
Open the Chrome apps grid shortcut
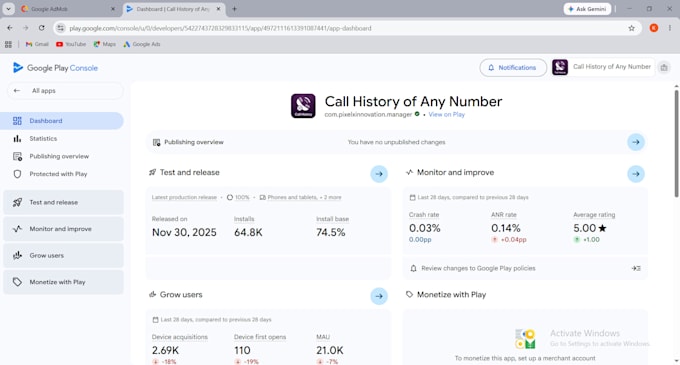pyautogui.click(x=8, y=44)
